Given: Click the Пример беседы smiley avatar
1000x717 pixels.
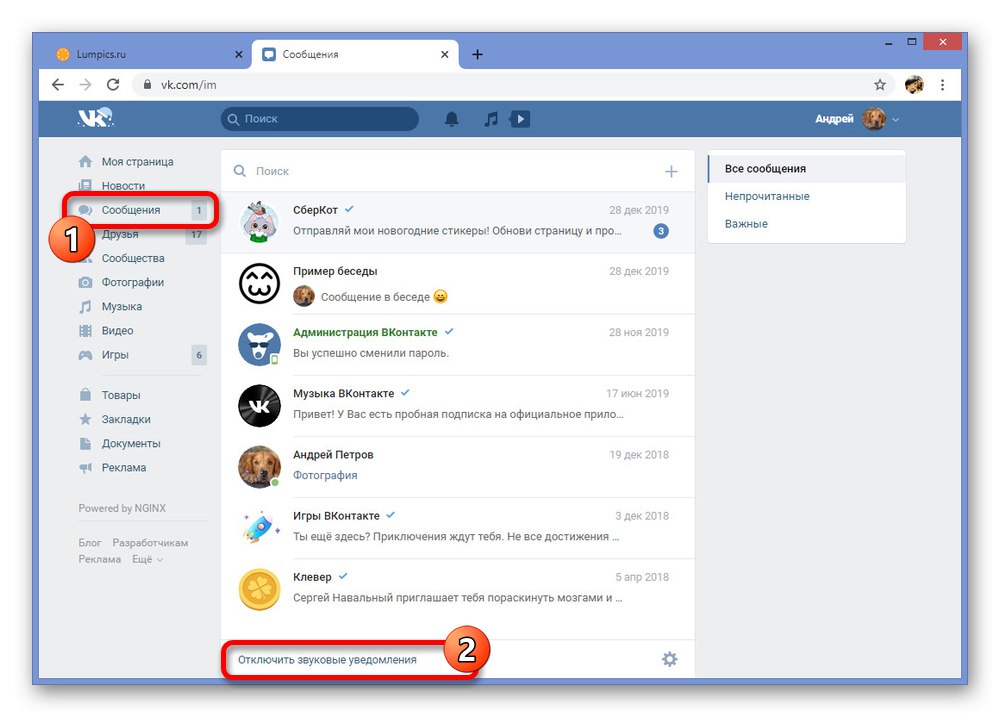Looking at the screenshot, I should 259,283.
